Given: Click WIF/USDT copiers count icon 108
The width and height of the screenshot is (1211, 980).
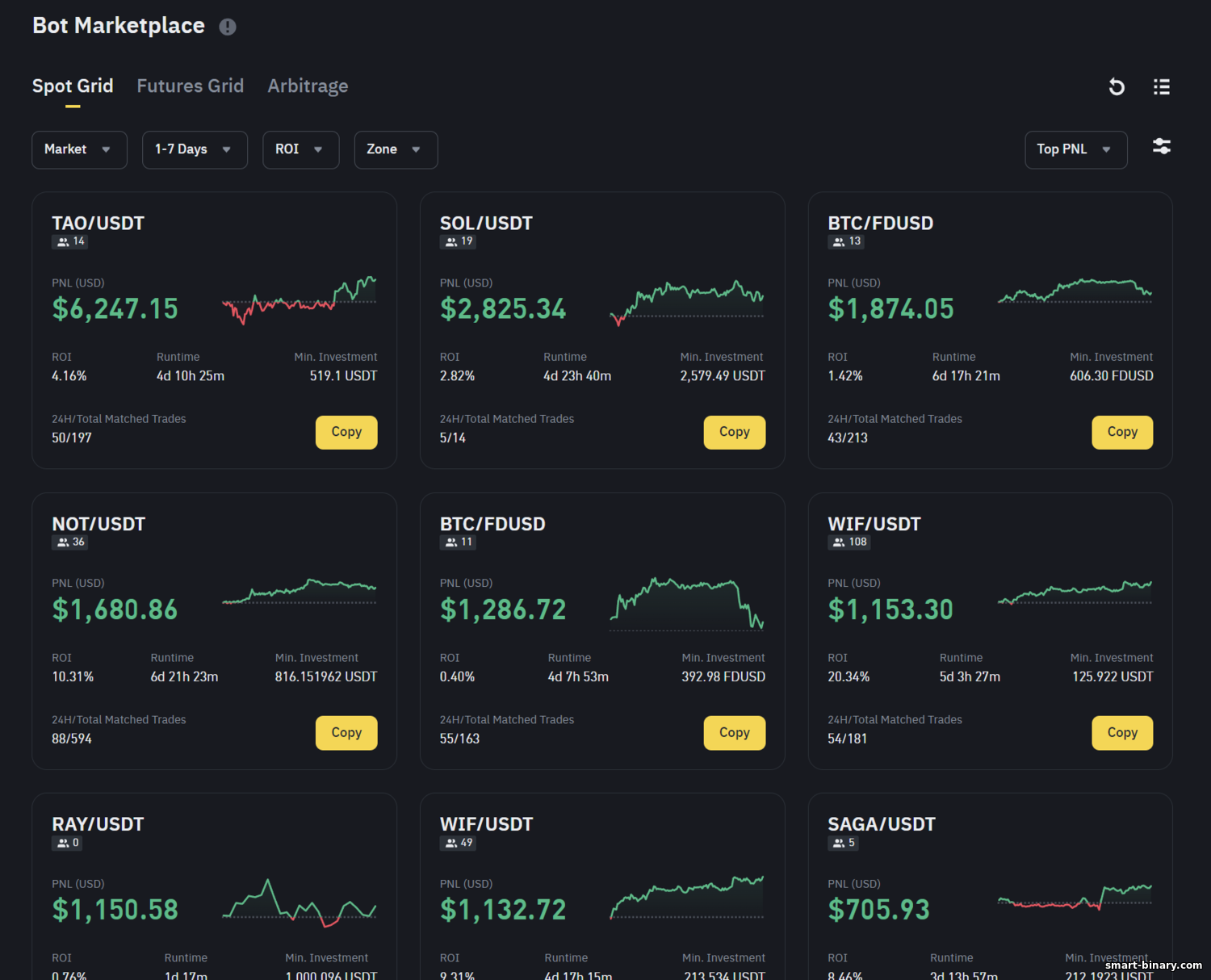Looking at the screenshot, I should [x=849, y=542].
